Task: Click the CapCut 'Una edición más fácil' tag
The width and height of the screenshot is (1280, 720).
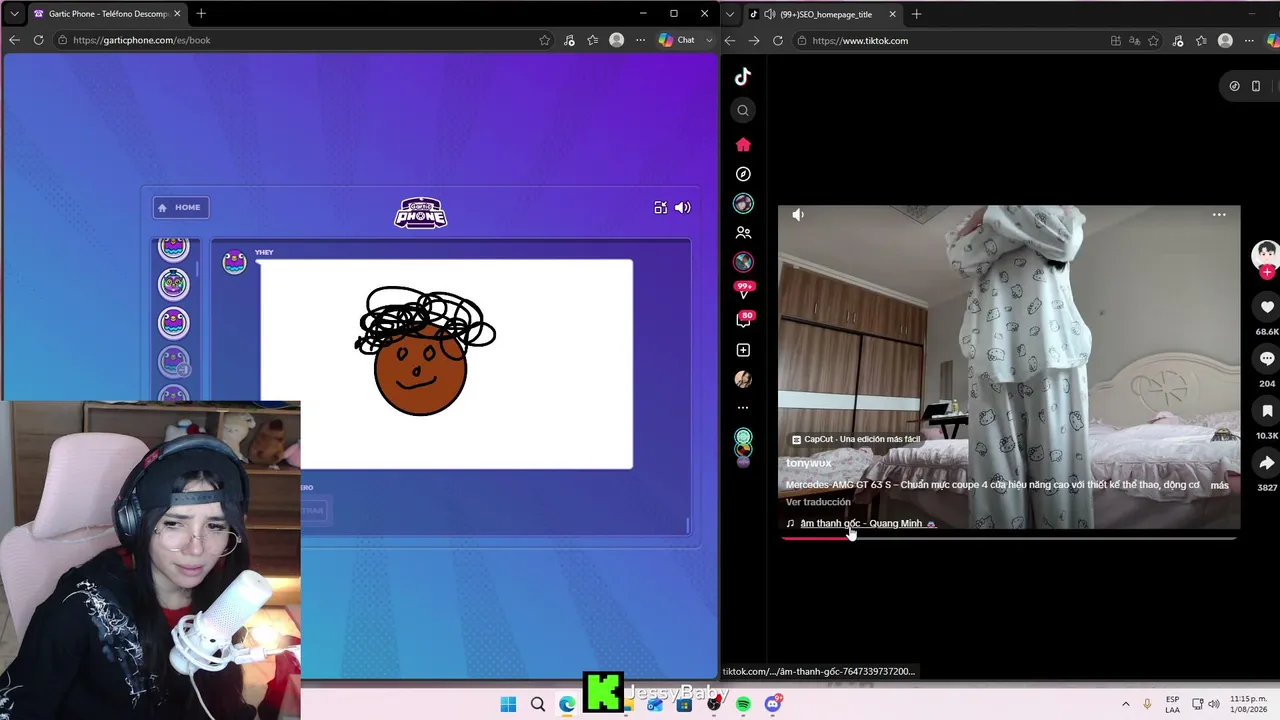Action: (x=856, y=439)
